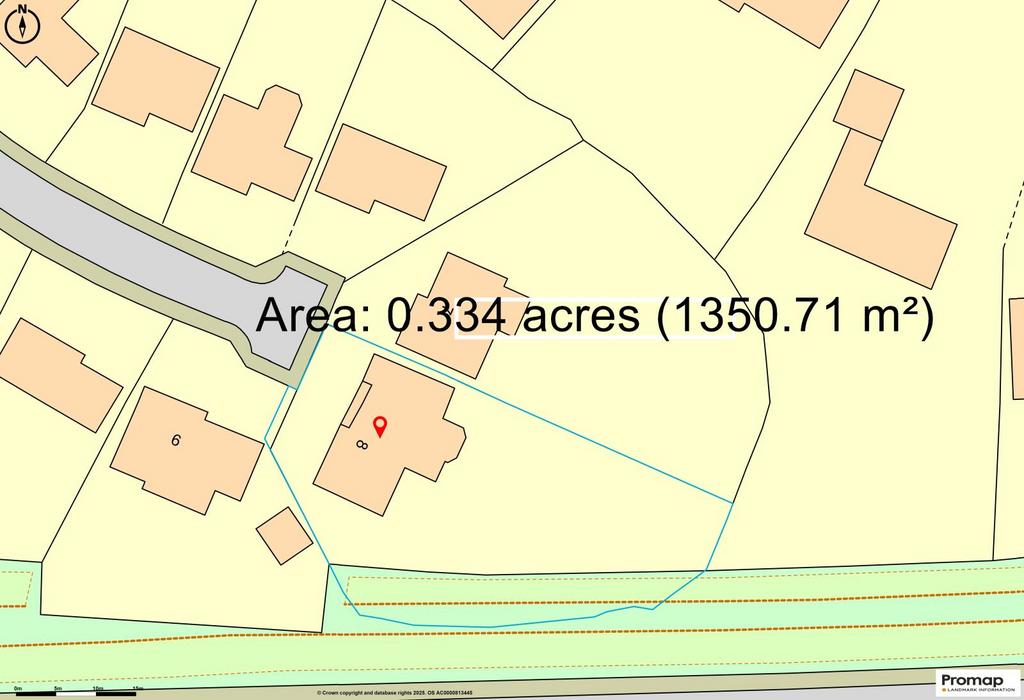Click the Promap logo
Image resolution: width=1024 pixels, height=700 pixels.
978,682
